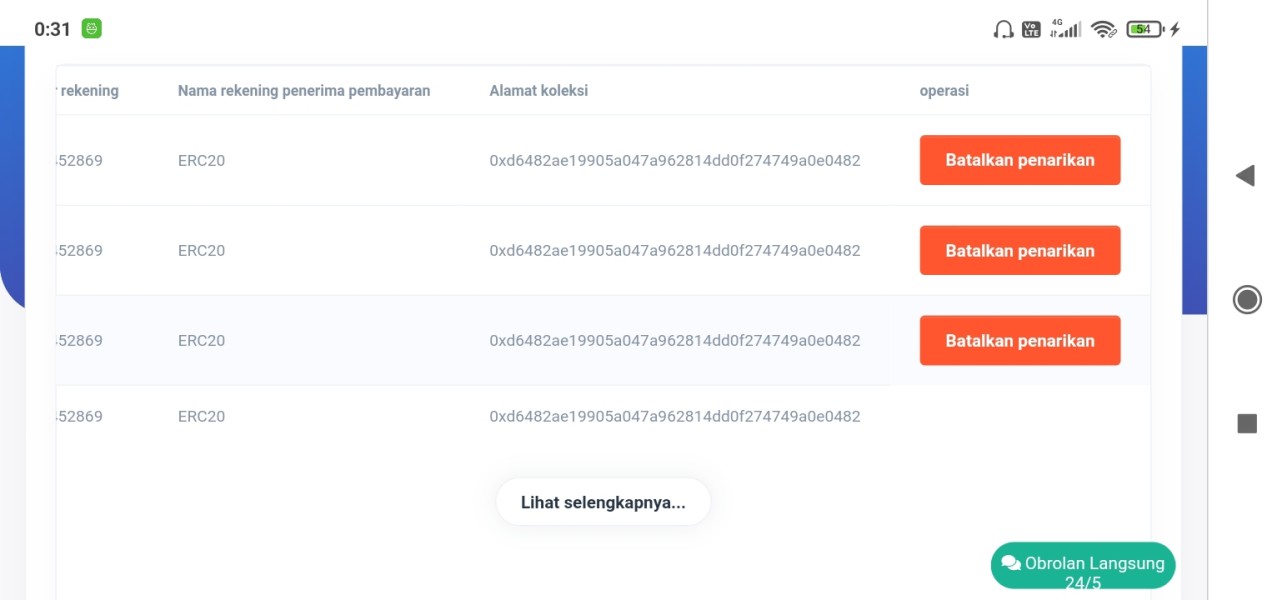
Task: Tap the 4G signal strength icon
Action: [x=1065, y=28]
